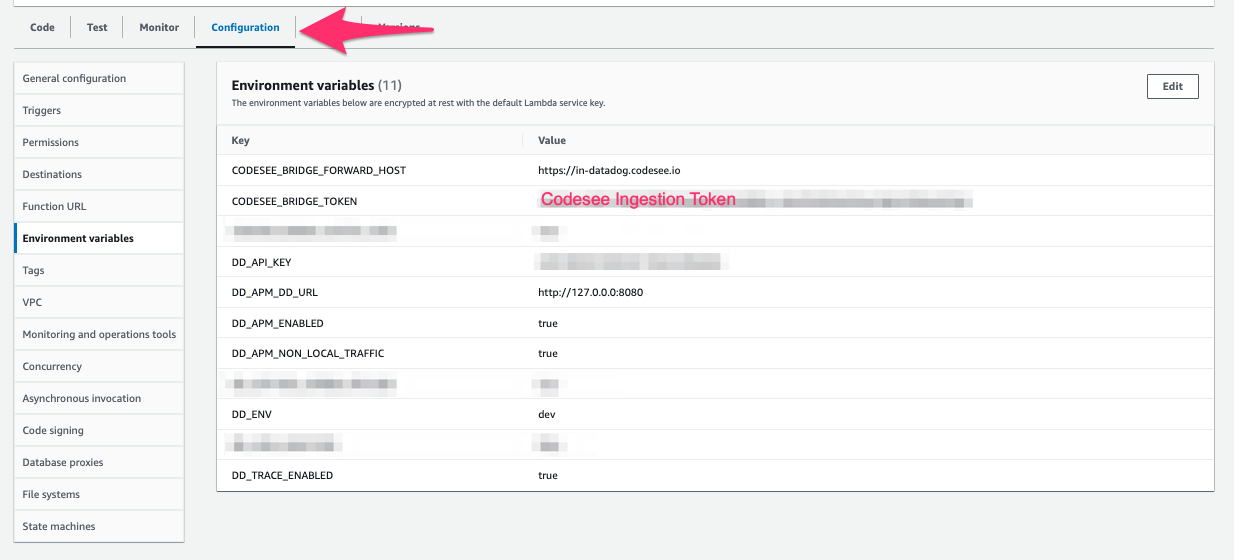Select the DD_APM_DD_URL key
Image resolution: width=1234 pixels, height=560 pixels.
pos(274,293)
